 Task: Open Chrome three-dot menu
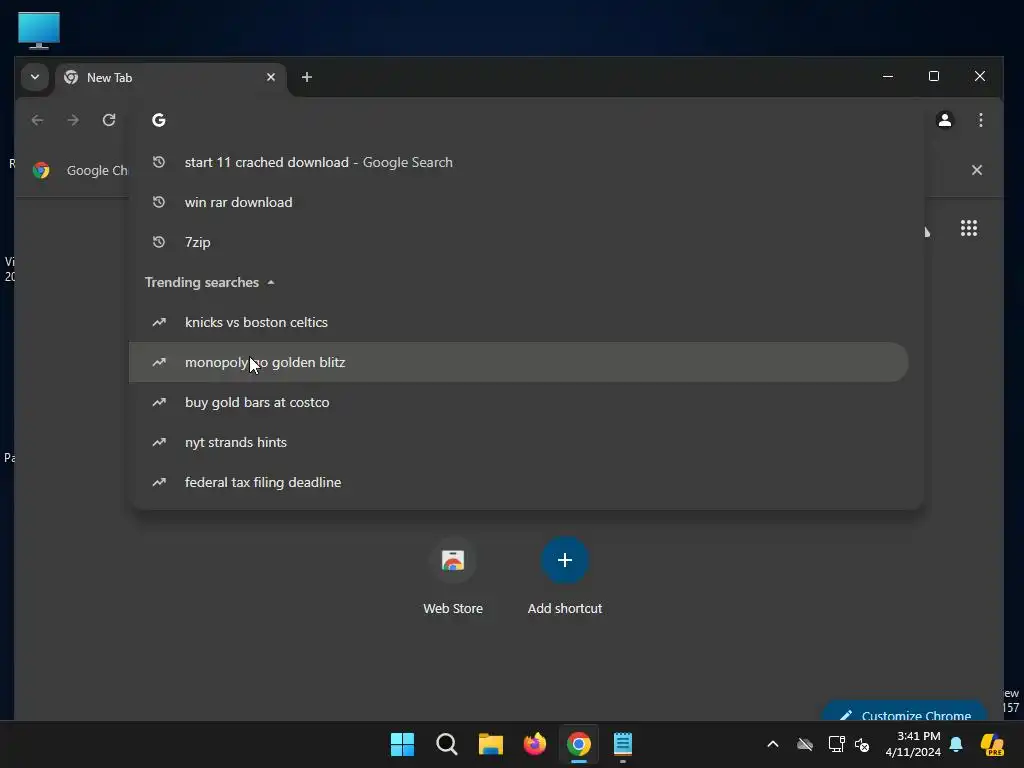980,120
